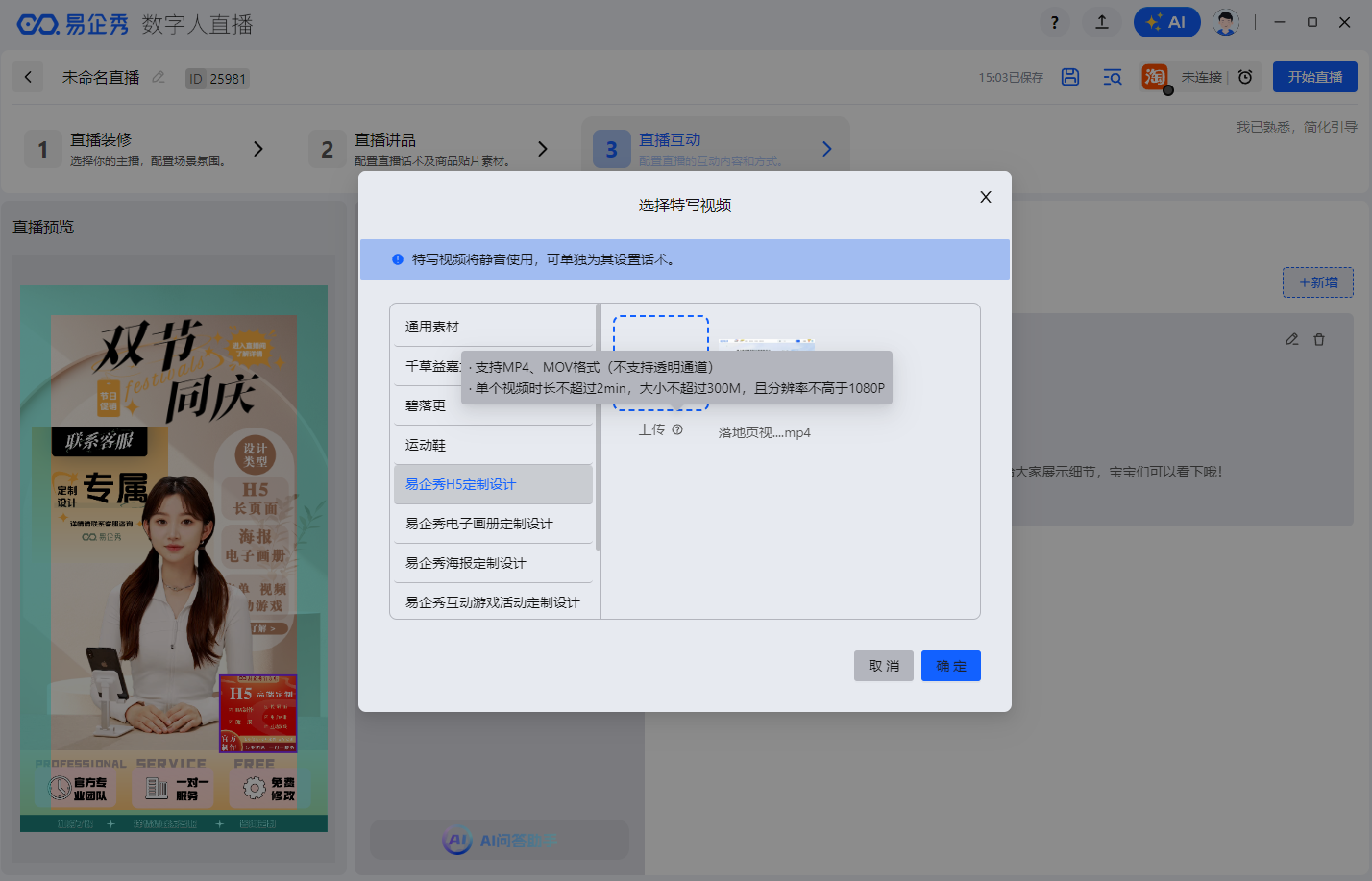Click the Taobao connection icon

coord(1155,77)
